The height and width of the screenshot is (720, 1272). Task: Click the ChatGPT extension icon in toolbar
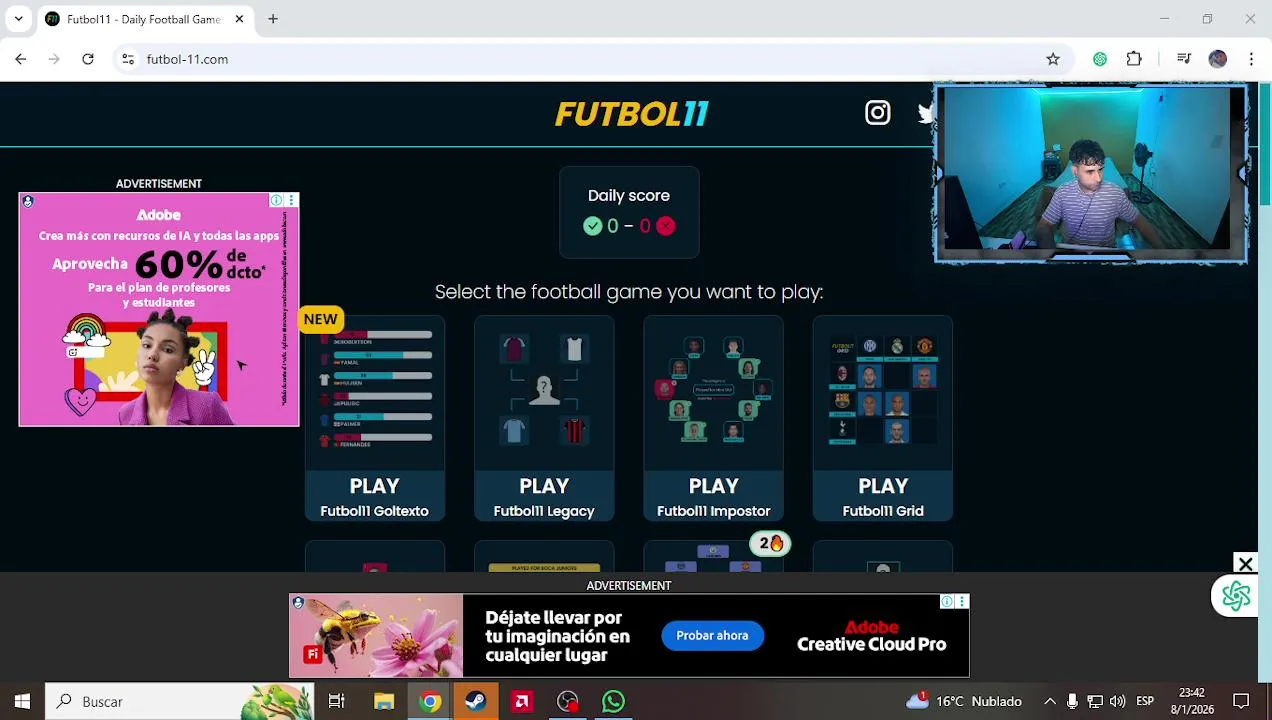tap(1100, 59)
